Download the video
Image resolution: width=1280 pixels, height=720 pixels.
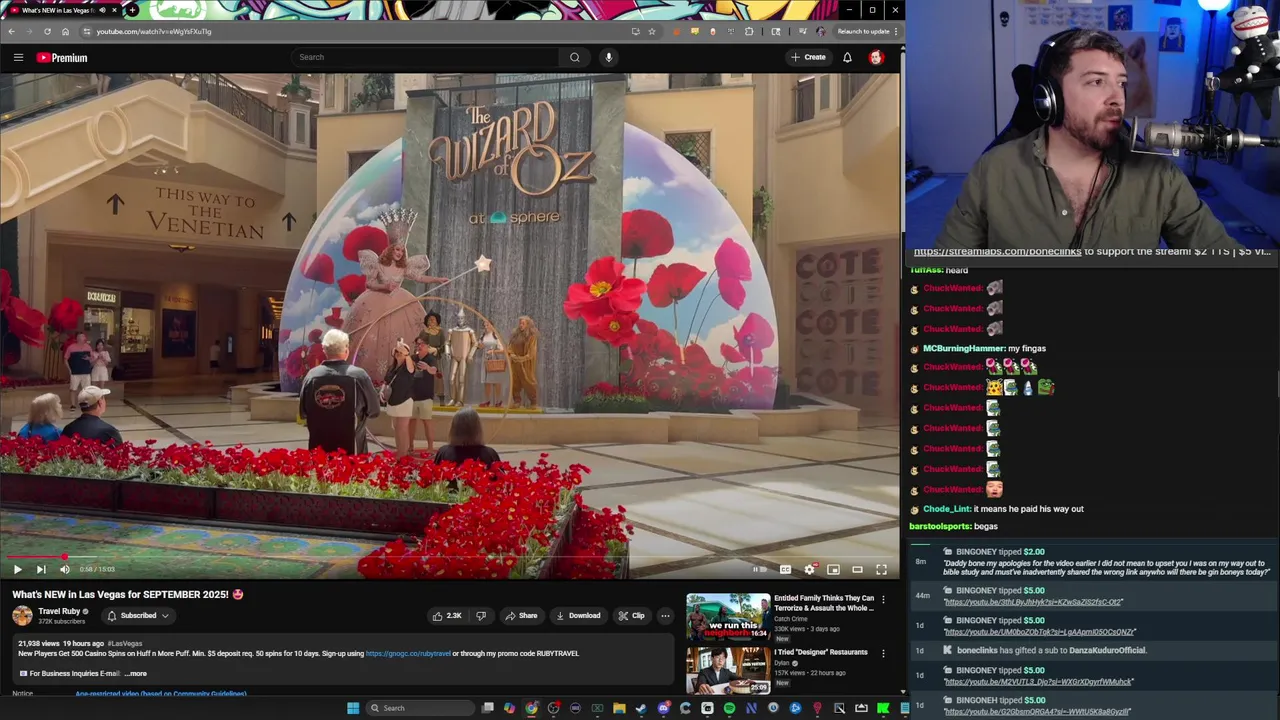pyautogui.click(x=578, y=616)
